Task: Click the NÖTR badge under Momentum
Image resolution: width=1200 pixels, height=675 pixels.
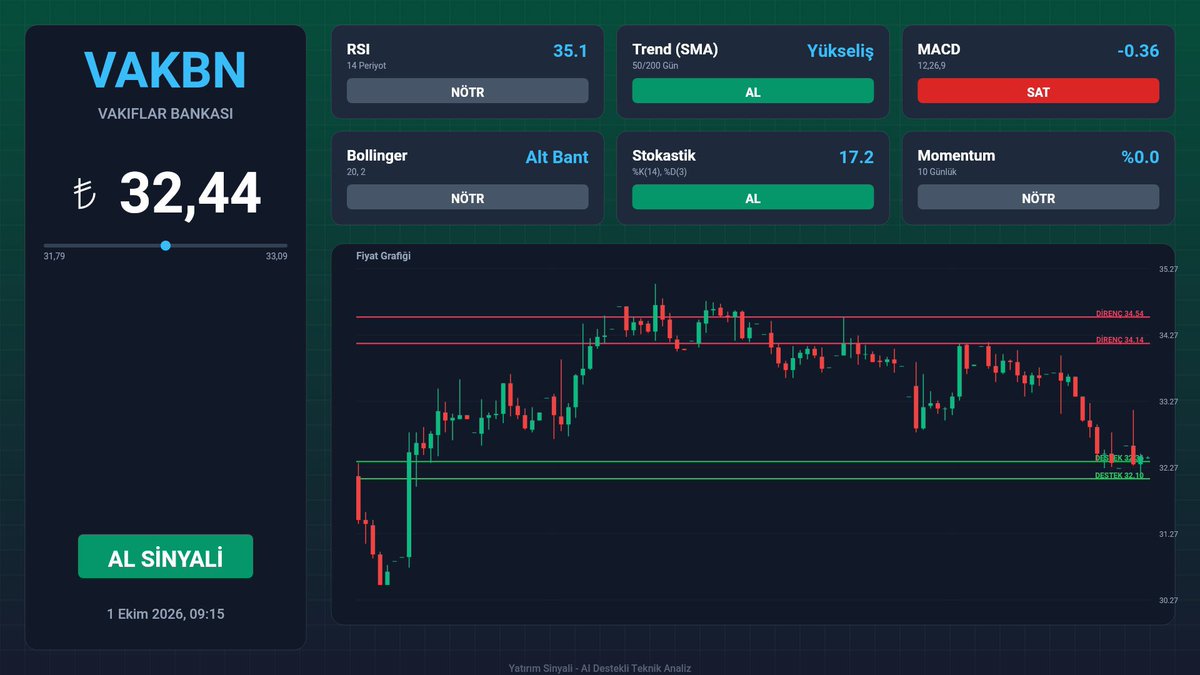Action: point(1038,198)
